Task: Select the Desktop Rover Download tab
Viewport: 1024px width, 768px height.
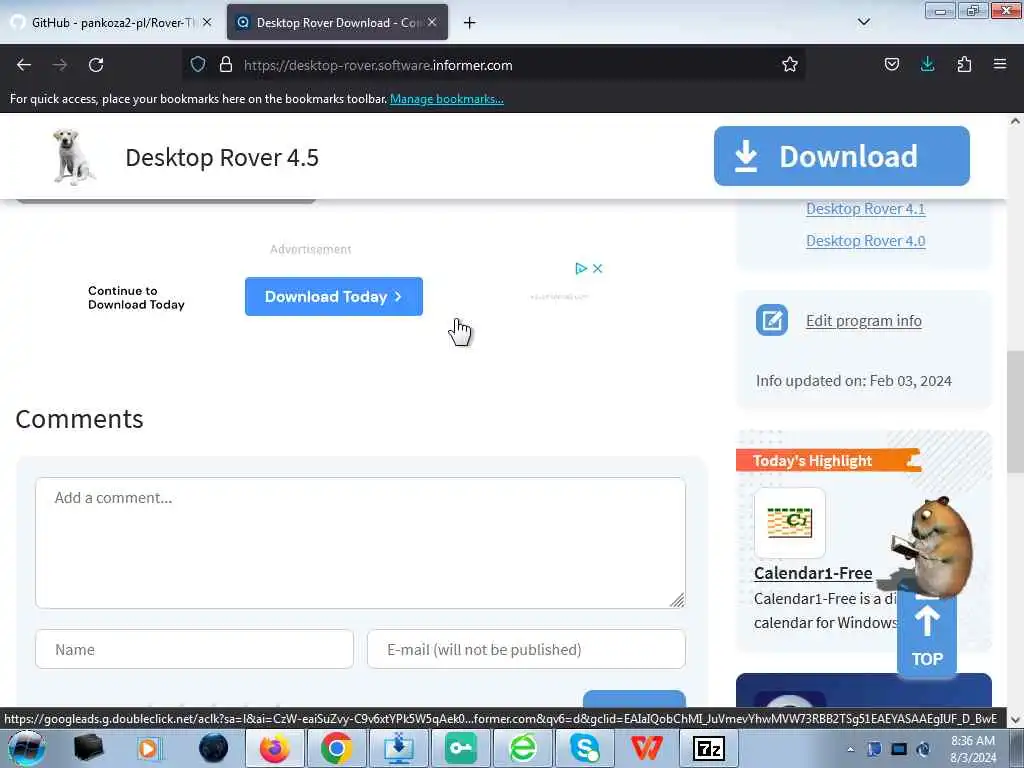Action: coord(337,22)
